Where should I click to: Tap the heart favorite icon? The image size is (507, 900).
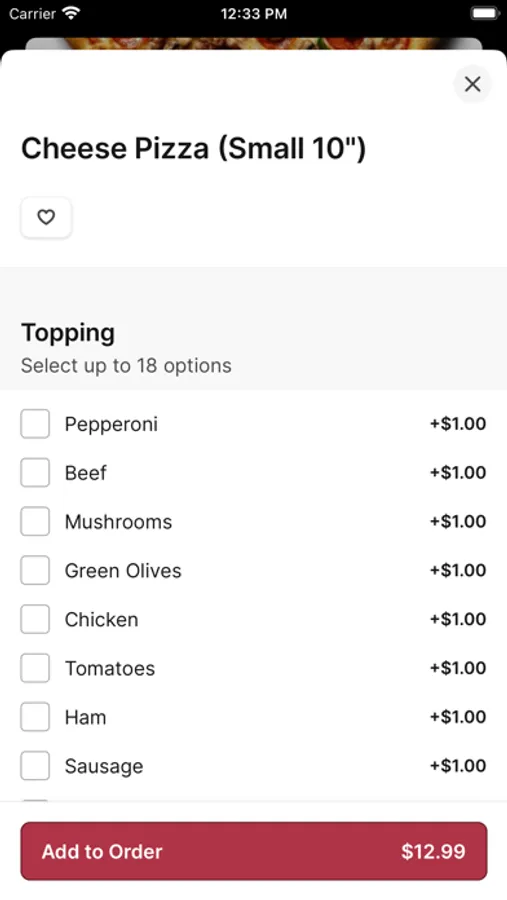(x=46, y=217)
